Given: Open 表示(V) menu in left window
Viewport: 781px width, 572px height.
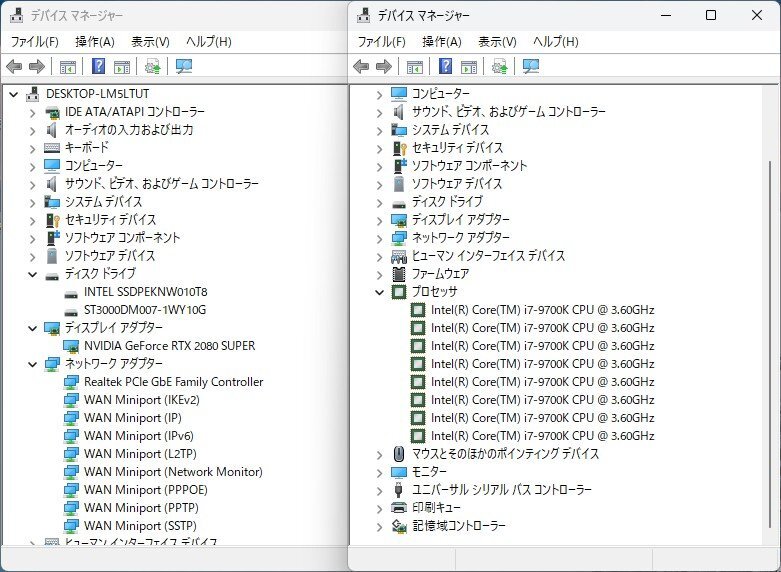Looking at the screenshot, I should coord(150,41).
